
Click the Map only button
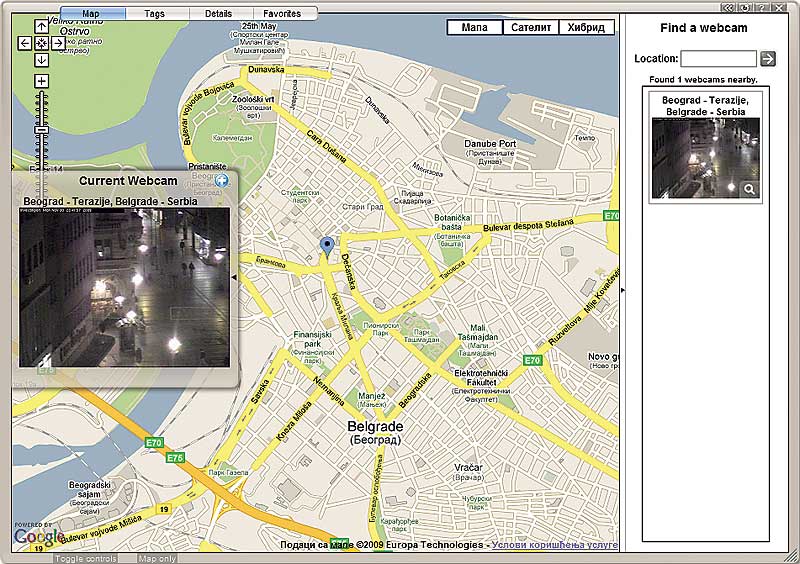(157, 558)
